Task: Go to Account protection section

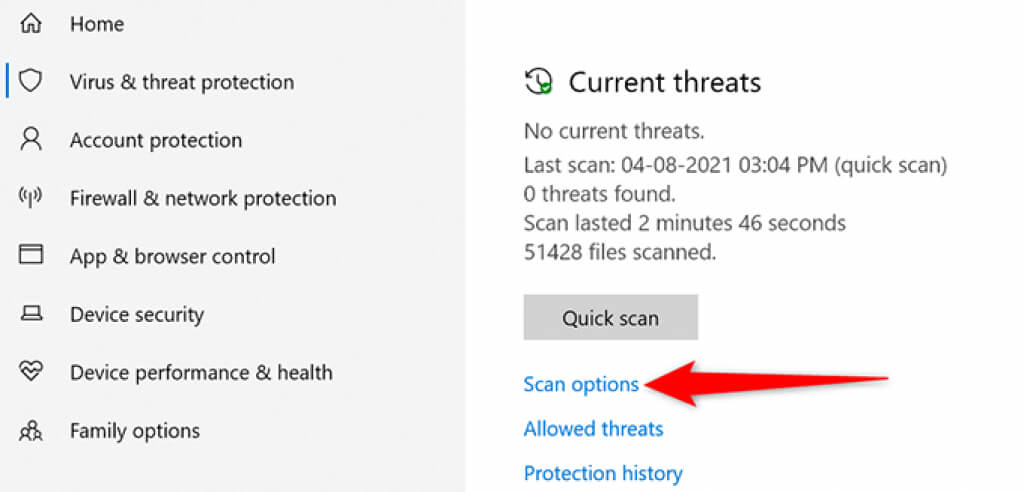Action: [x=156, y=140]
